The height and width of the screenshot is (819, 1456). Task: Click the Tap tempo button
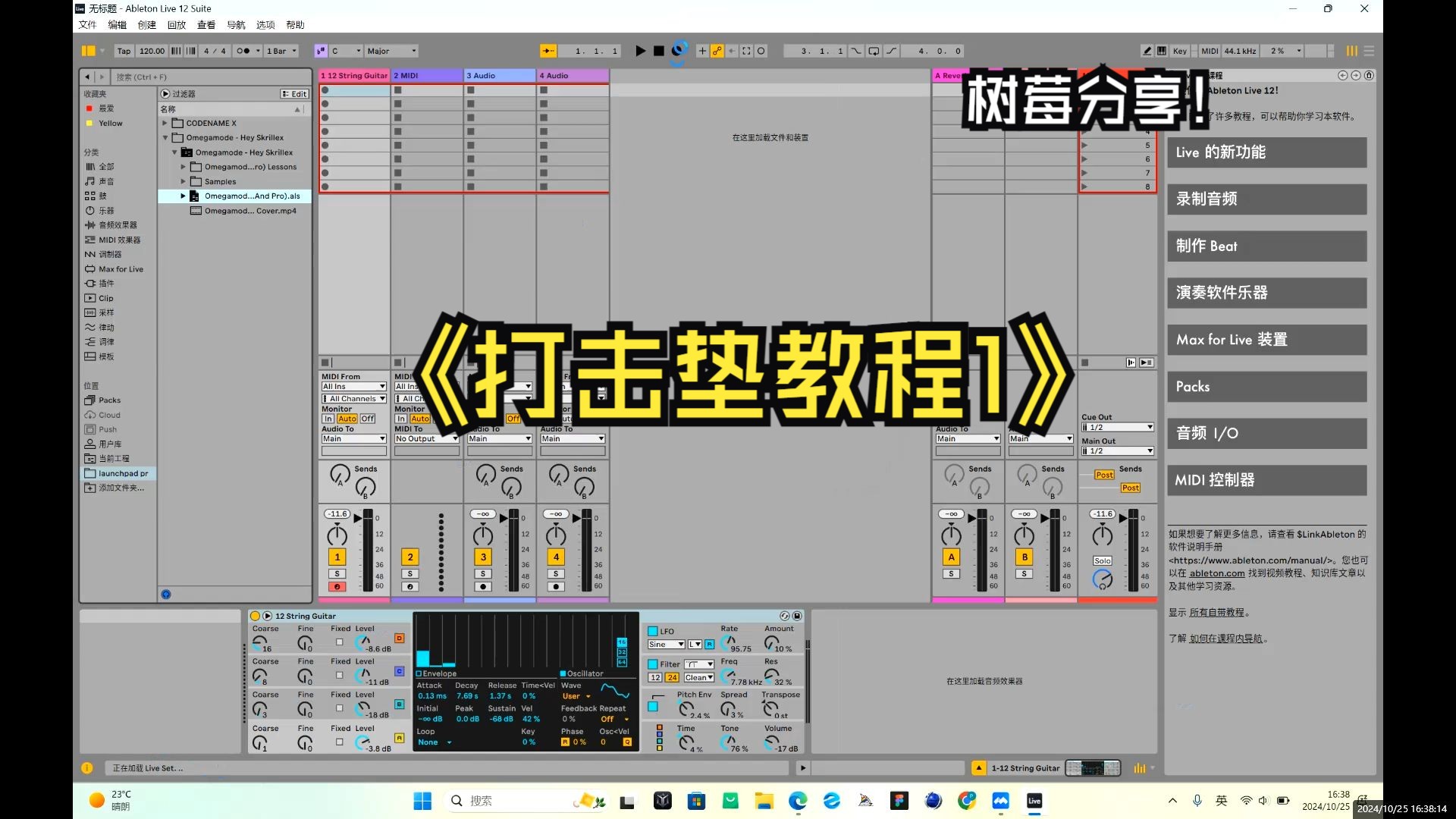[x=124, y=51]
